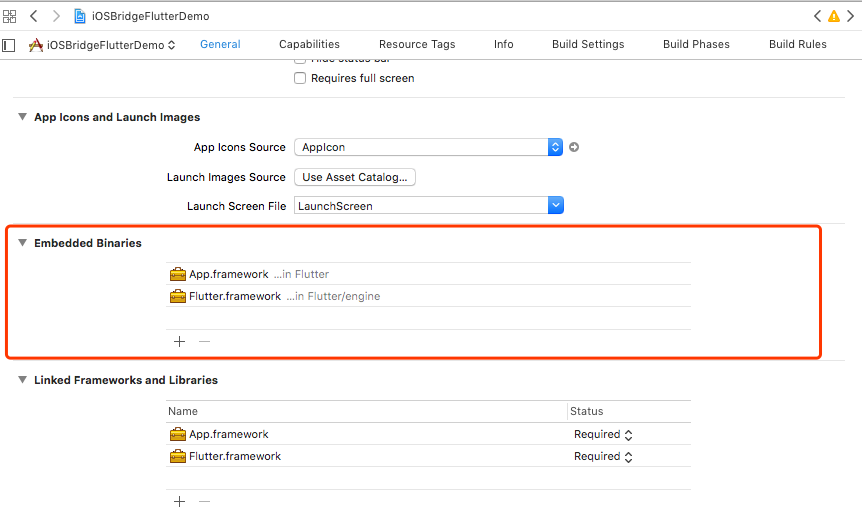Click the LaunchScreen file text field
Image resolution: width=862 pixels, height=520 pixels.
click(421, 206)
